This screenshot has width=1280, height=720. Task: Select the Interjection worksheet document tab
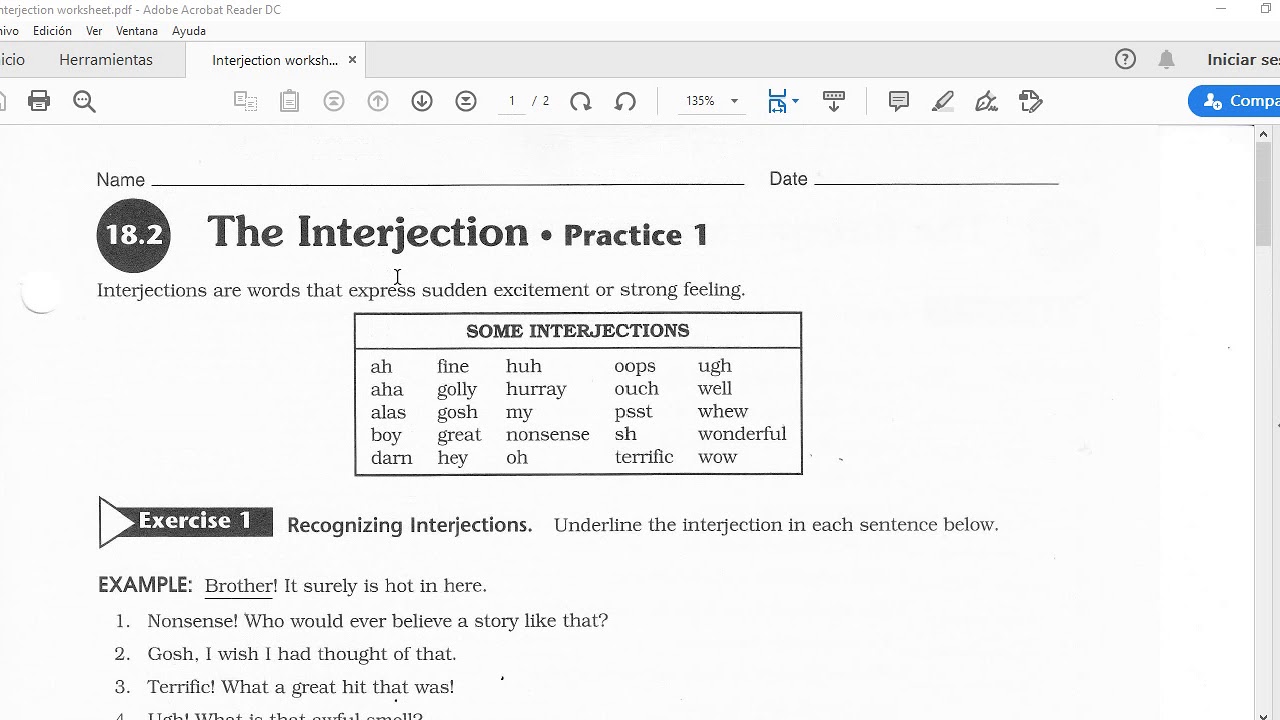click(275, 60)
